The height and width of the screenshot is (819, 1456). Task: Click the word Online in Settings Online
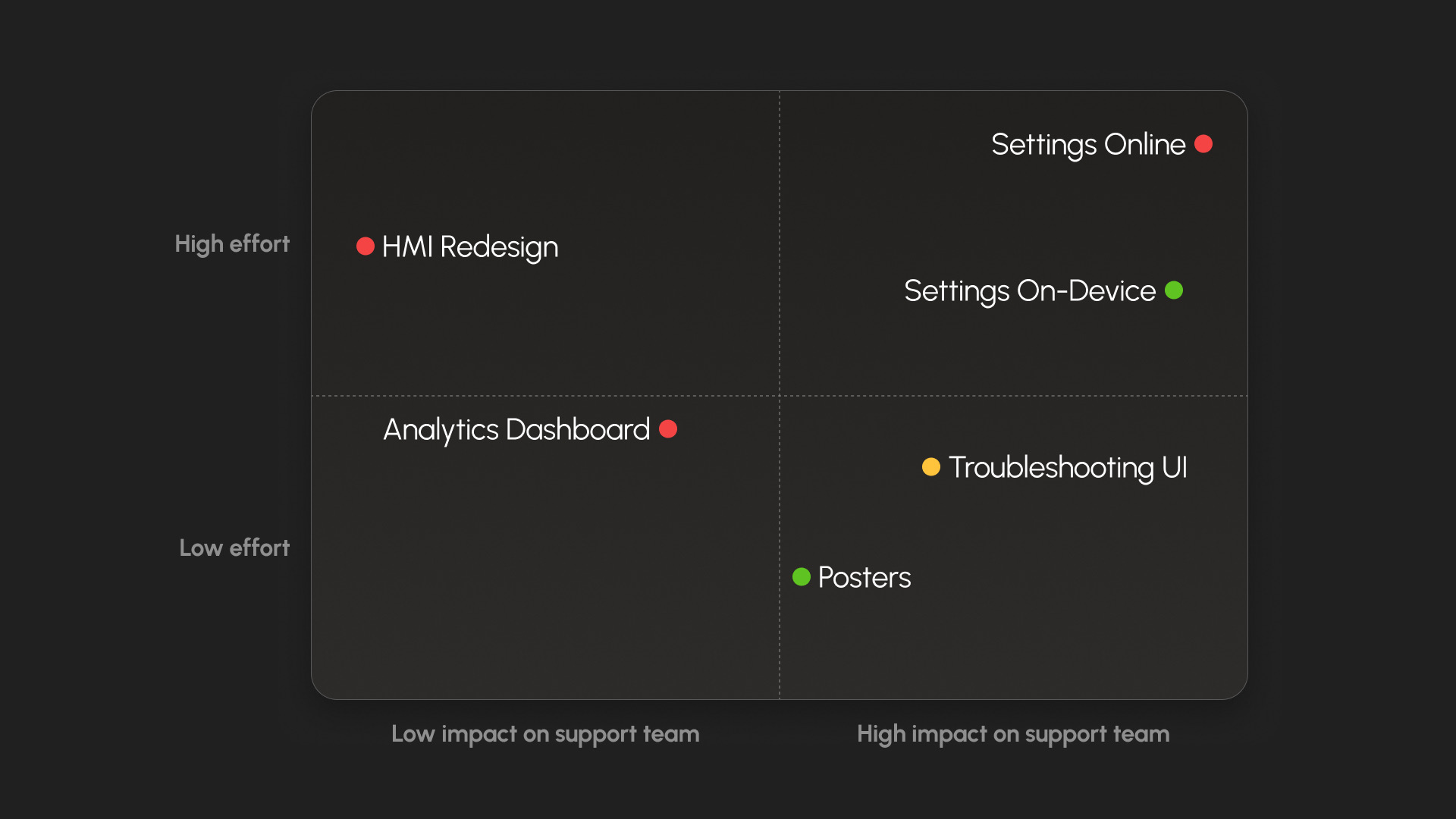coord(1145,144)
